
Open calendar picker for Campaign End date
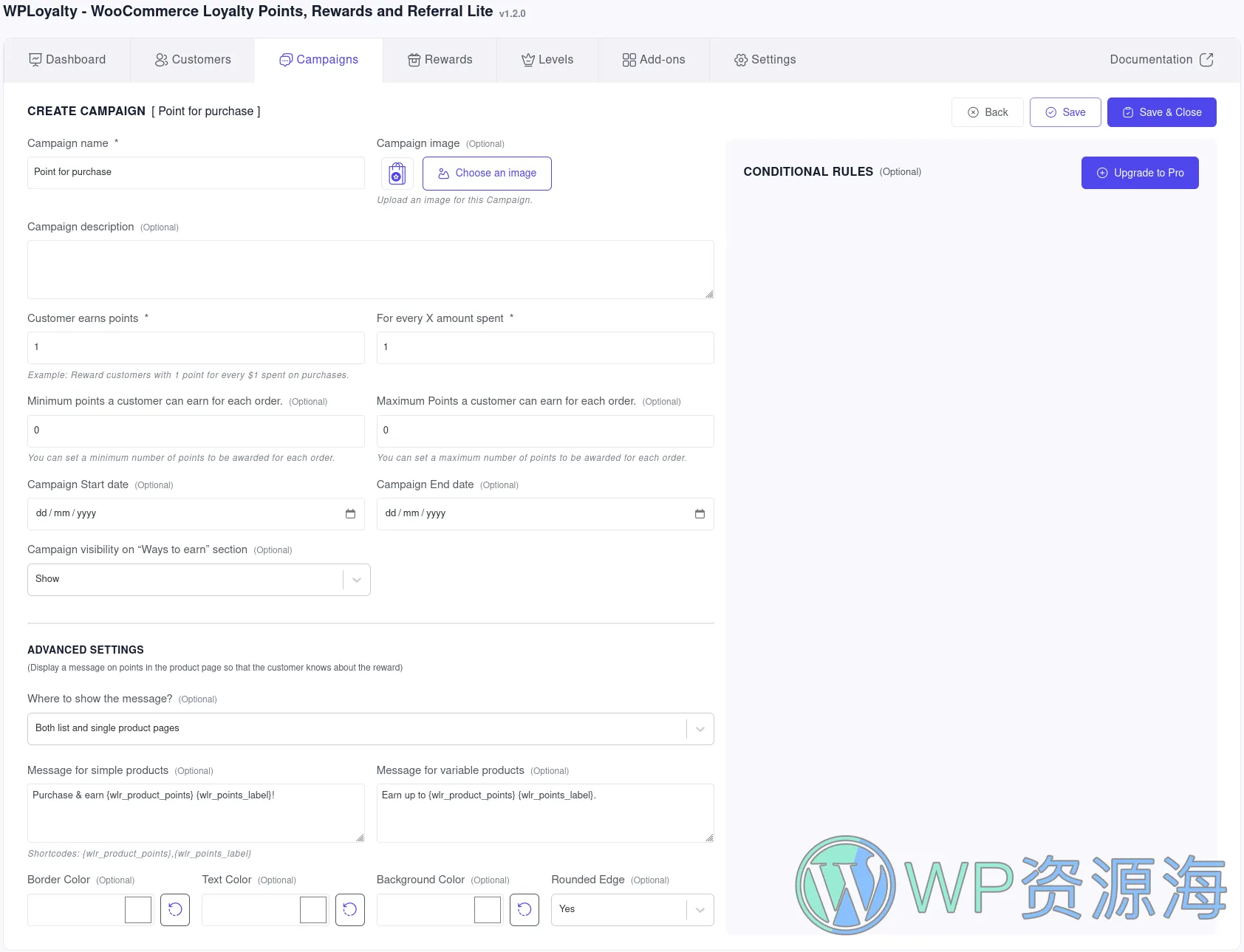coord(700,514)
